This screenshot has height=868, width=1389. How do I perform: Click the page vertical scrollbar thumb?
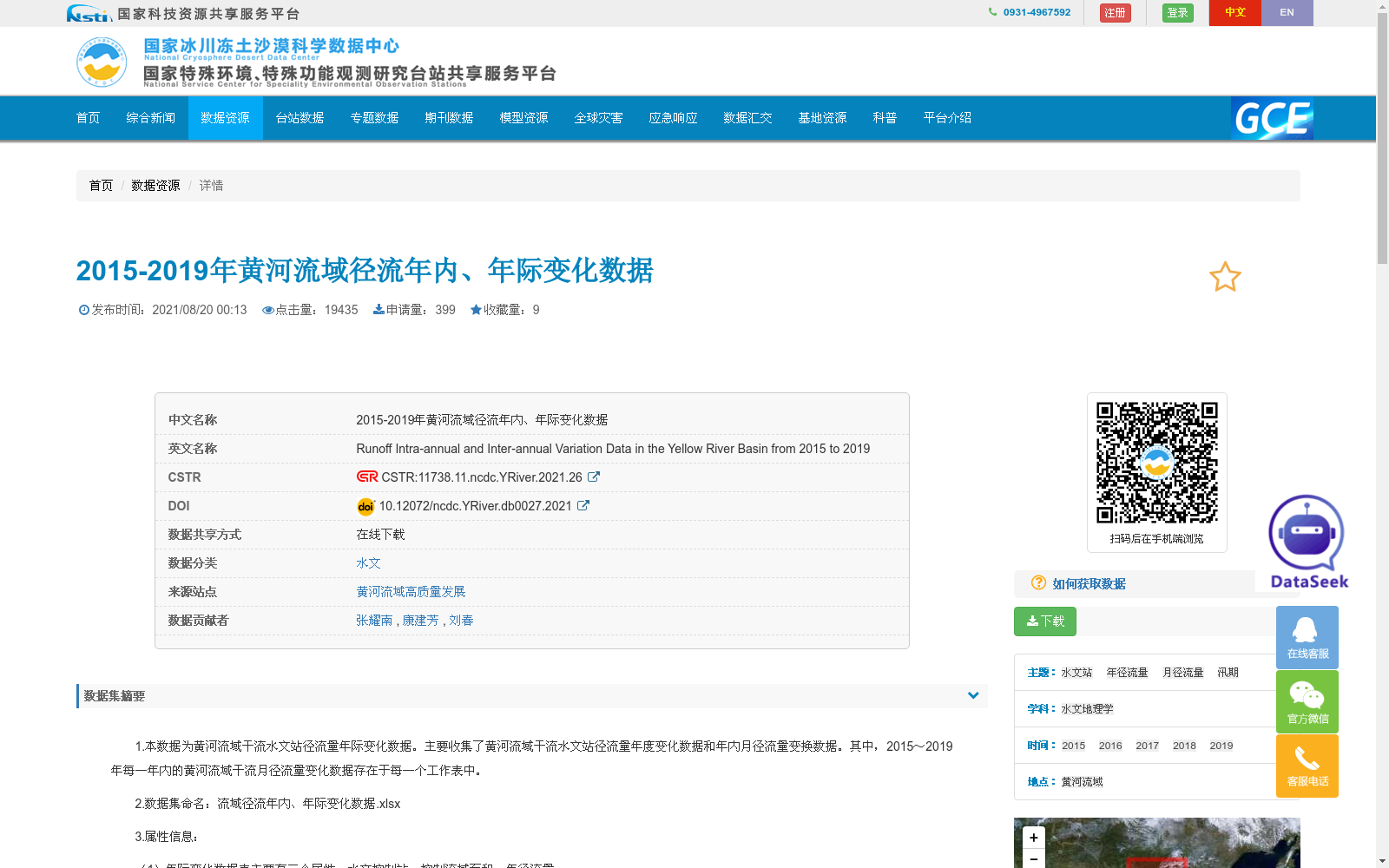[x=1382, y=137]
